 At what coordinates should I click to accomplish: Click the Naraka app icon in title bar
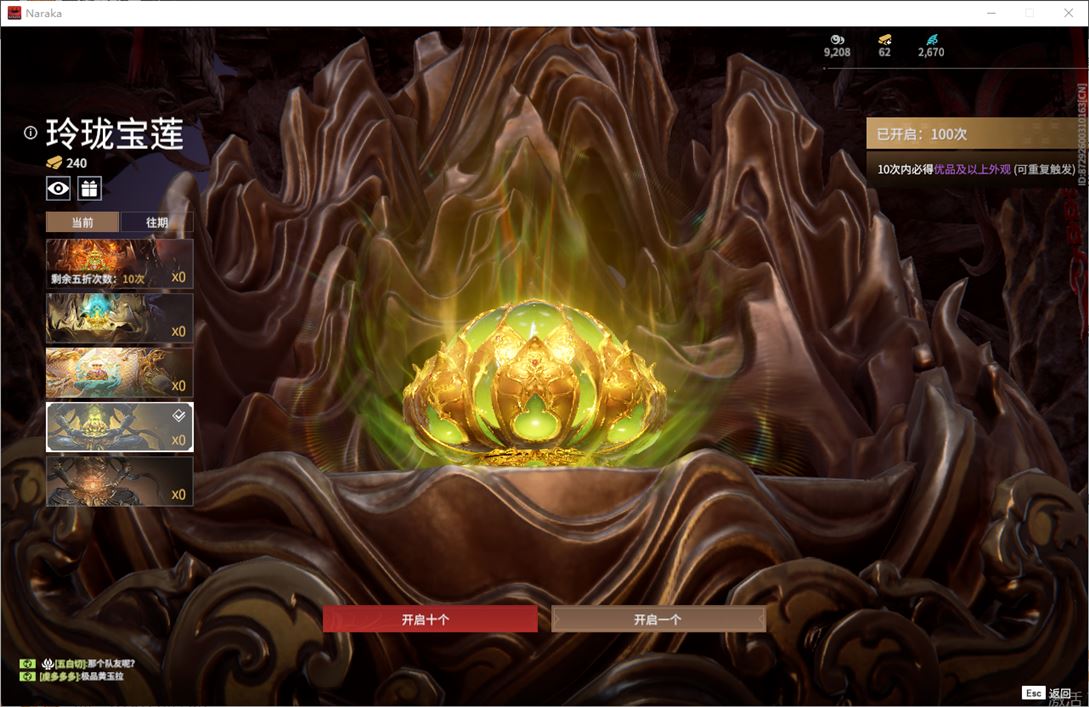tap(14, 13)
